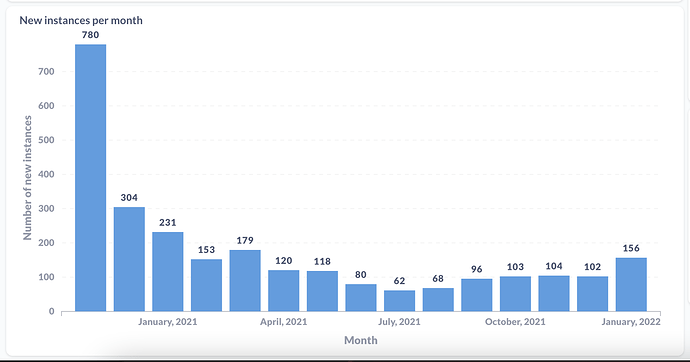Click the January 2022 bar labeled 156

[x=631, y=285]
